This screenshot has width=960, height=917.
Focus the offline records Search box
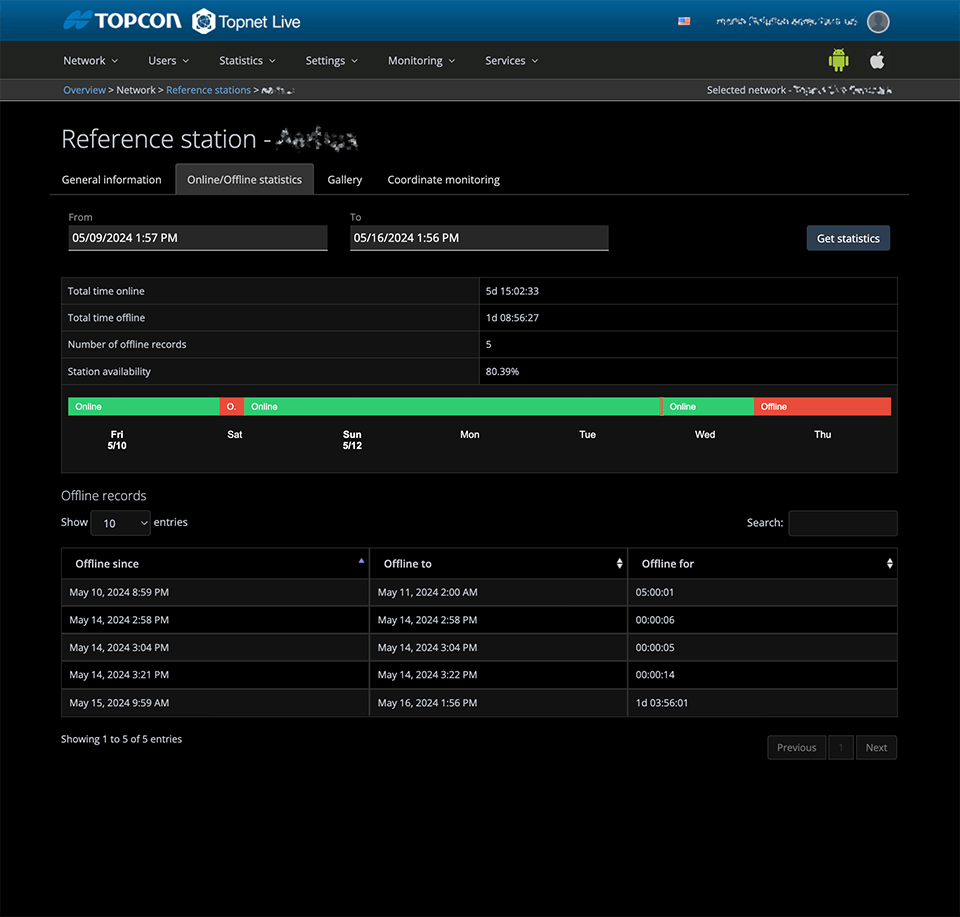click(842, 523)
